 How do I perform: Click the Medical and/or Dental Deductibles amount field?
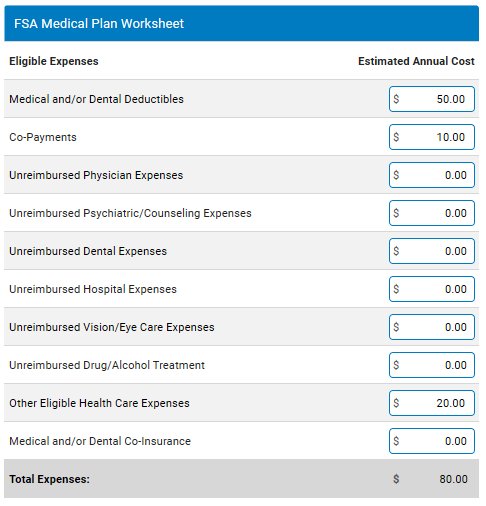click(x=432, y=99)
